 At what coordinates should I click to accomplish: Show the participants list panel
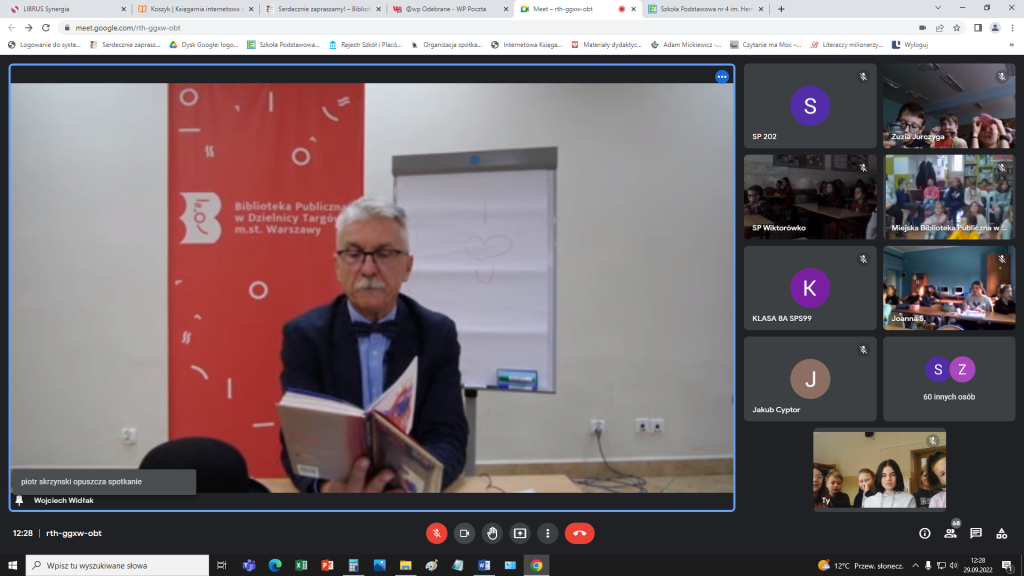pyautogui.click(x=950, y=533)
